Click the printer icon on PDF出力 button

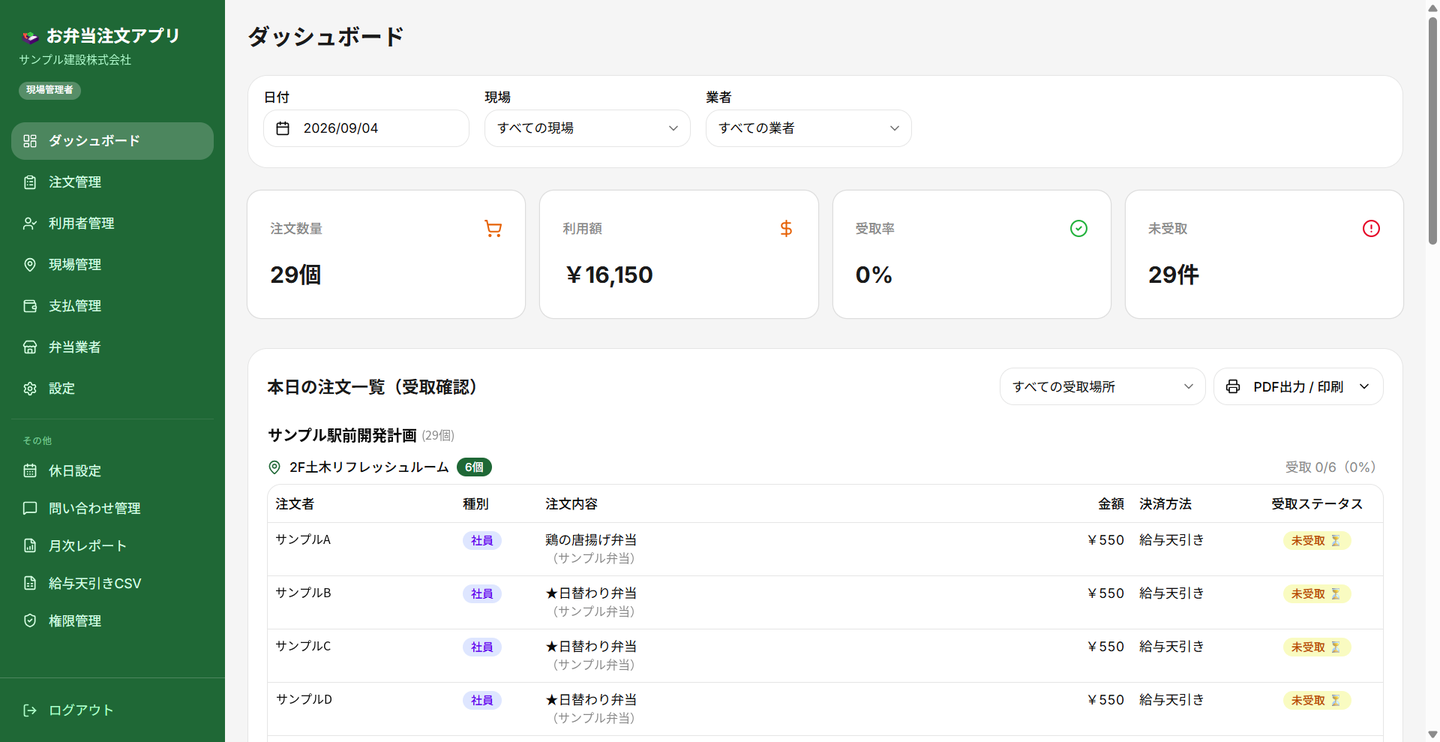pos(1233,387)
